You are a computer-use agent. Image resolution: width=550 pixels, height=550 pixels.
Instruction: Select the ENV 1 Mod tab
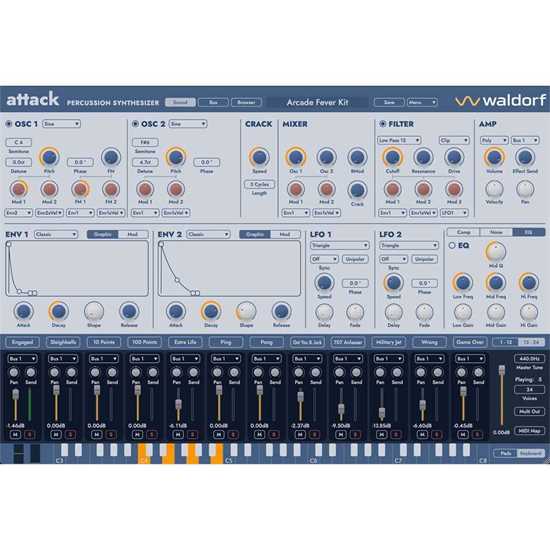coord(133,234)
